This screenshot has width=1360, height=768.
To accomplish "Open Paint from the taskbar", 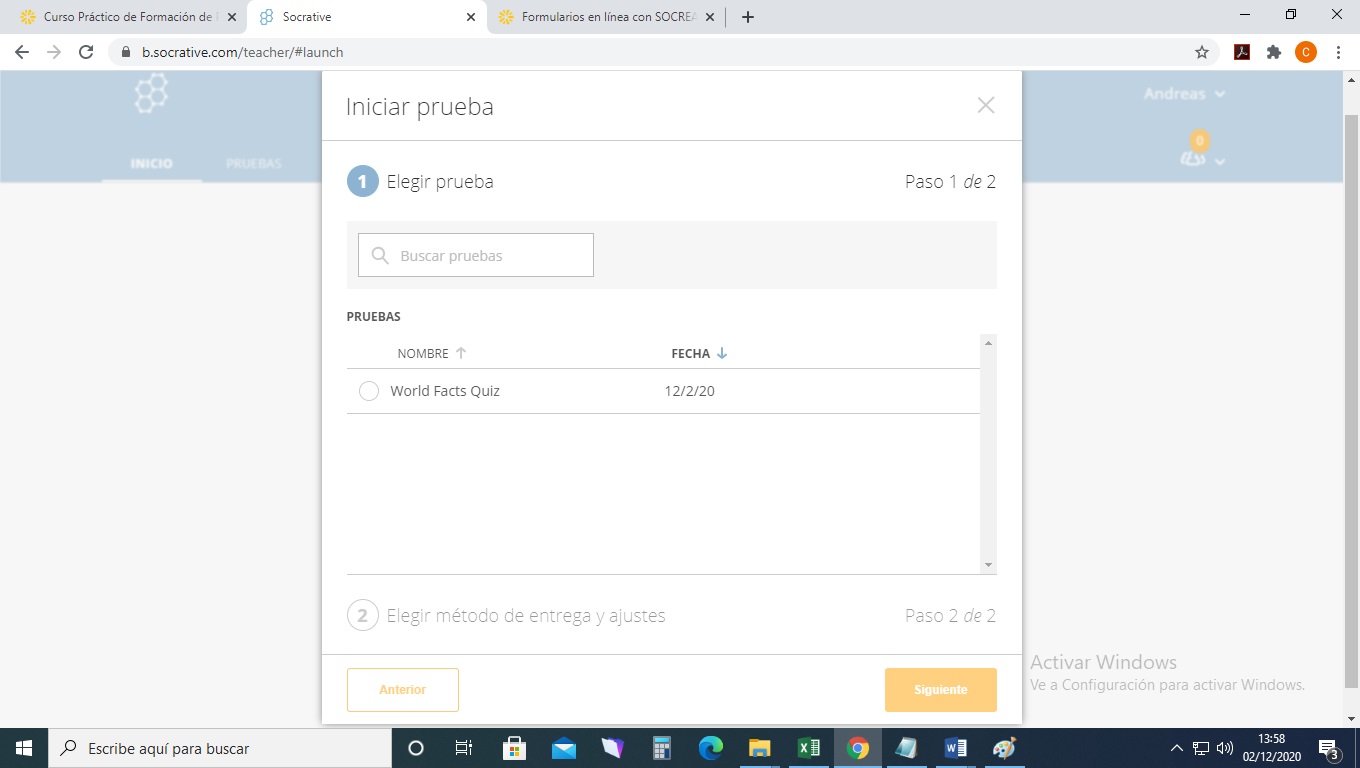I will pyautogui.click(x=1004, y=748).
